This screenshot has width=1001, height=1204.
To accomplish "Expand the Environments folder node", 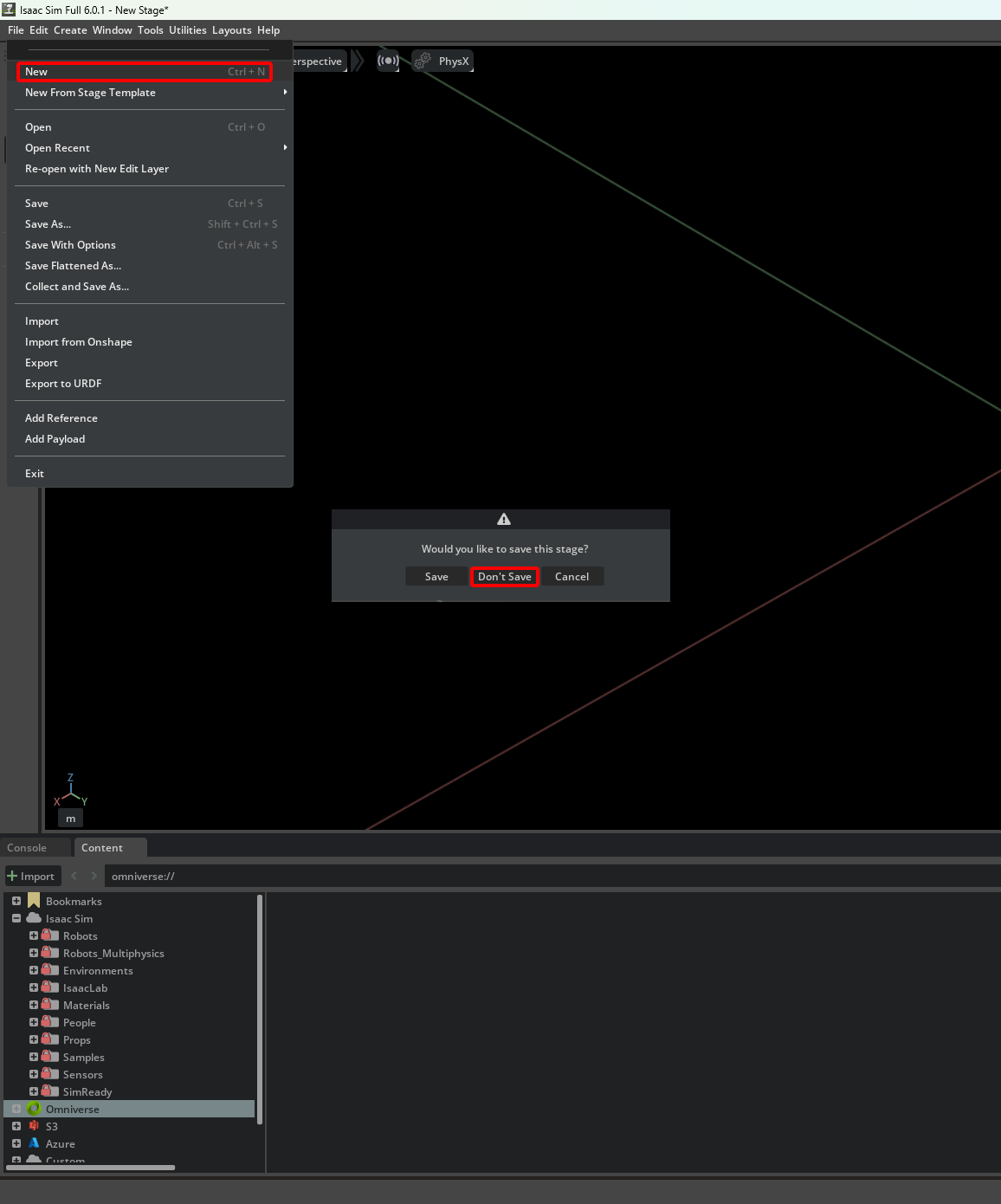I will coord(34,970).
